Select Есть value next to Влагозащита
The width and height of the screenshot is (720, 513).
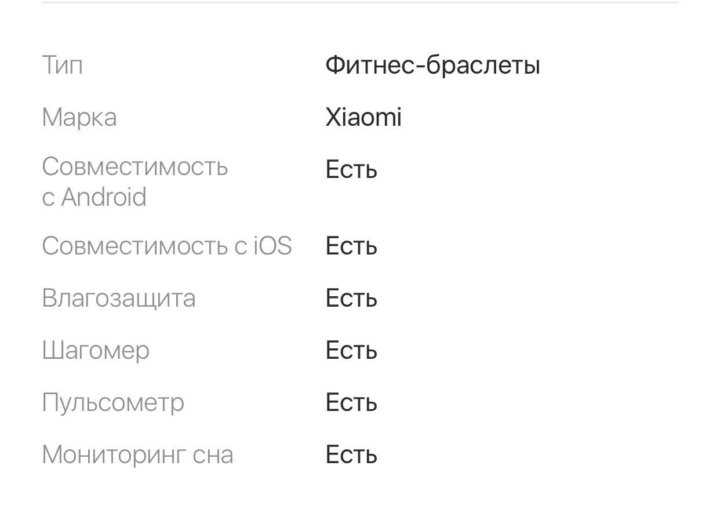tap(351, 299)
